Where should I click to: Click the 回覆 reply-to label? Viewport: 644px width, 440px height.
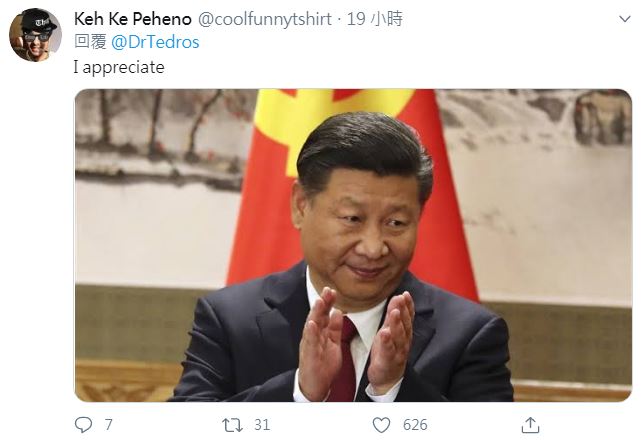click(x=90, y=42)
